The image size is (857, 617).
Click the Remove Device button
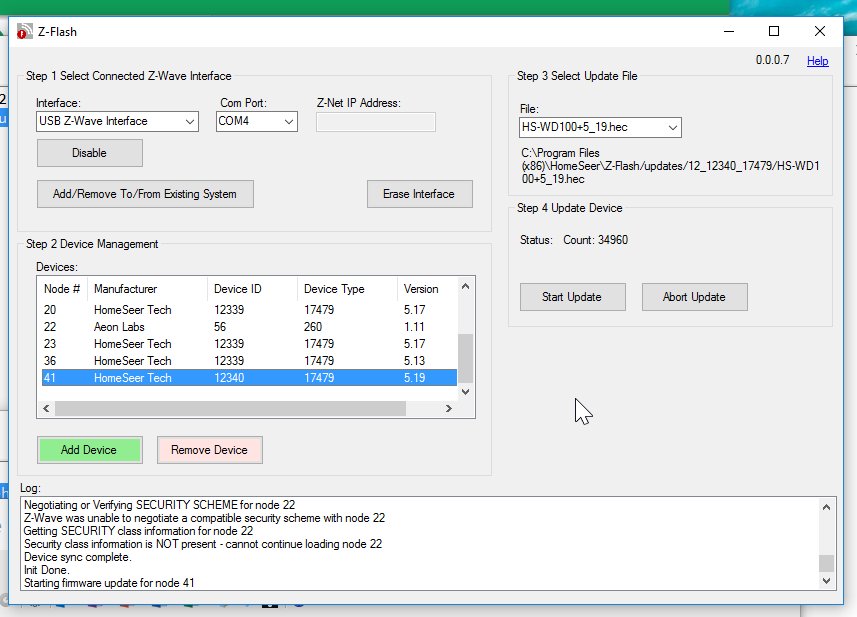coord(209,450)
